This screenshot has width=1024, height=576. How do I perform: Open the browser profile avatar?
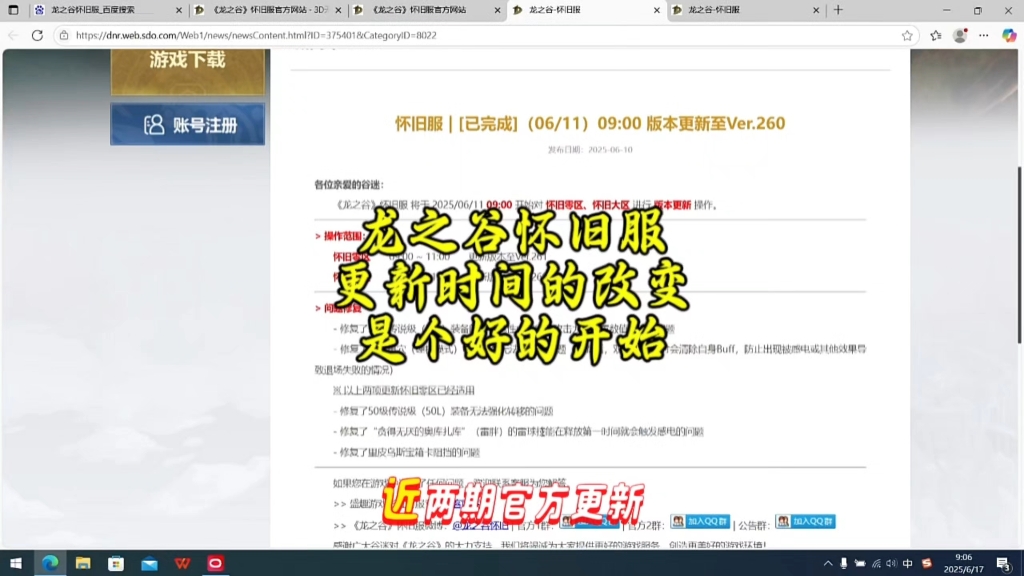tap(960, 36)
